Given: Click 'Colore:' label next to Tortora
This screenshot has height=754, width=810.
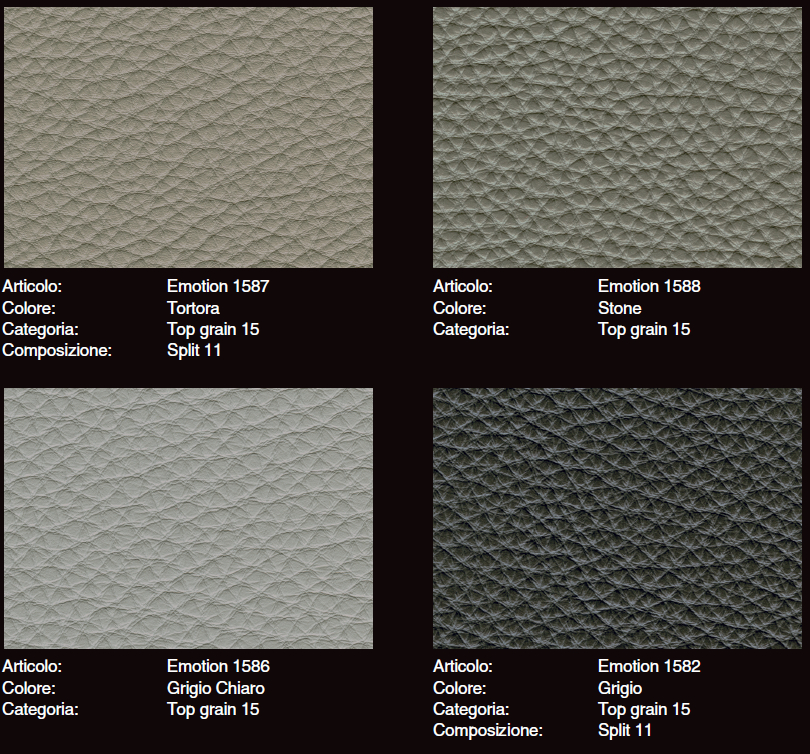Looking at the screenshot, I should (x=28, y=308).
